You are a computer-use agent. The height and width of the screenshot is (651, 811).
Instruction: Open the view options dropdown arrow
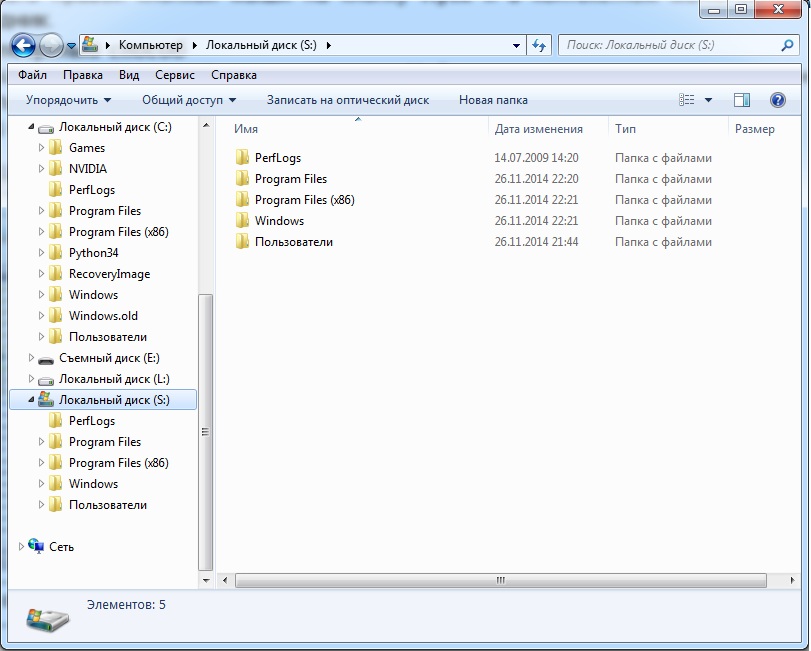[x=709, y=100]
